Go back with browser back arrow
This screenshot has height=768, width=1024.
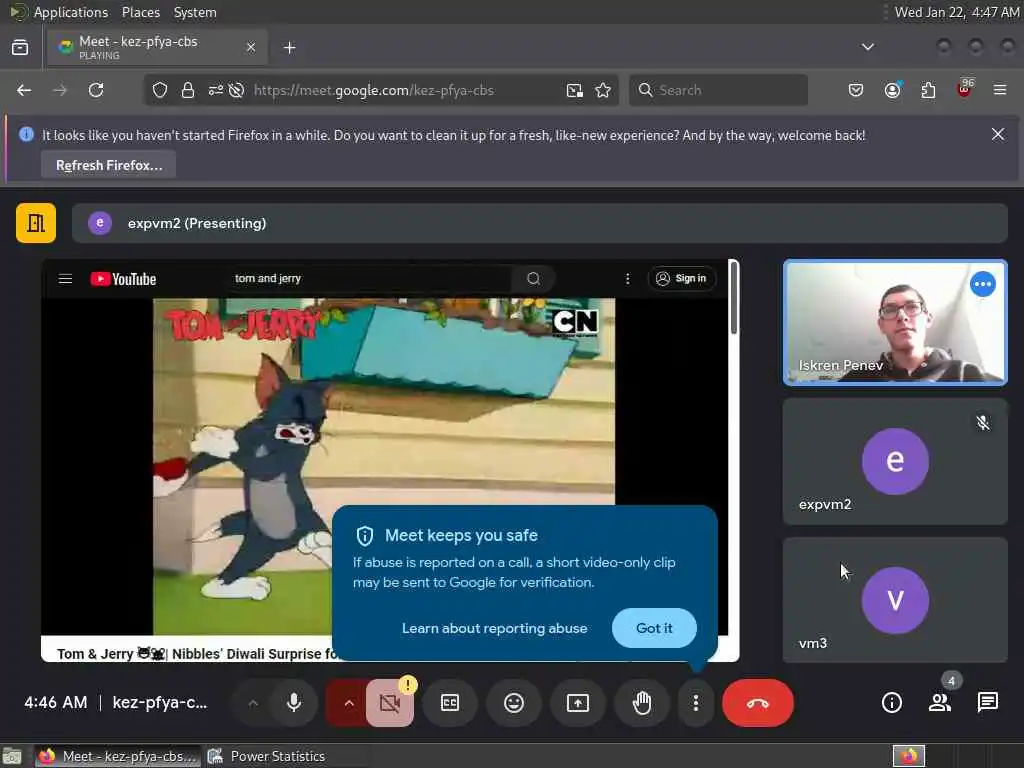pyautogui.click(x=24, y=90)
